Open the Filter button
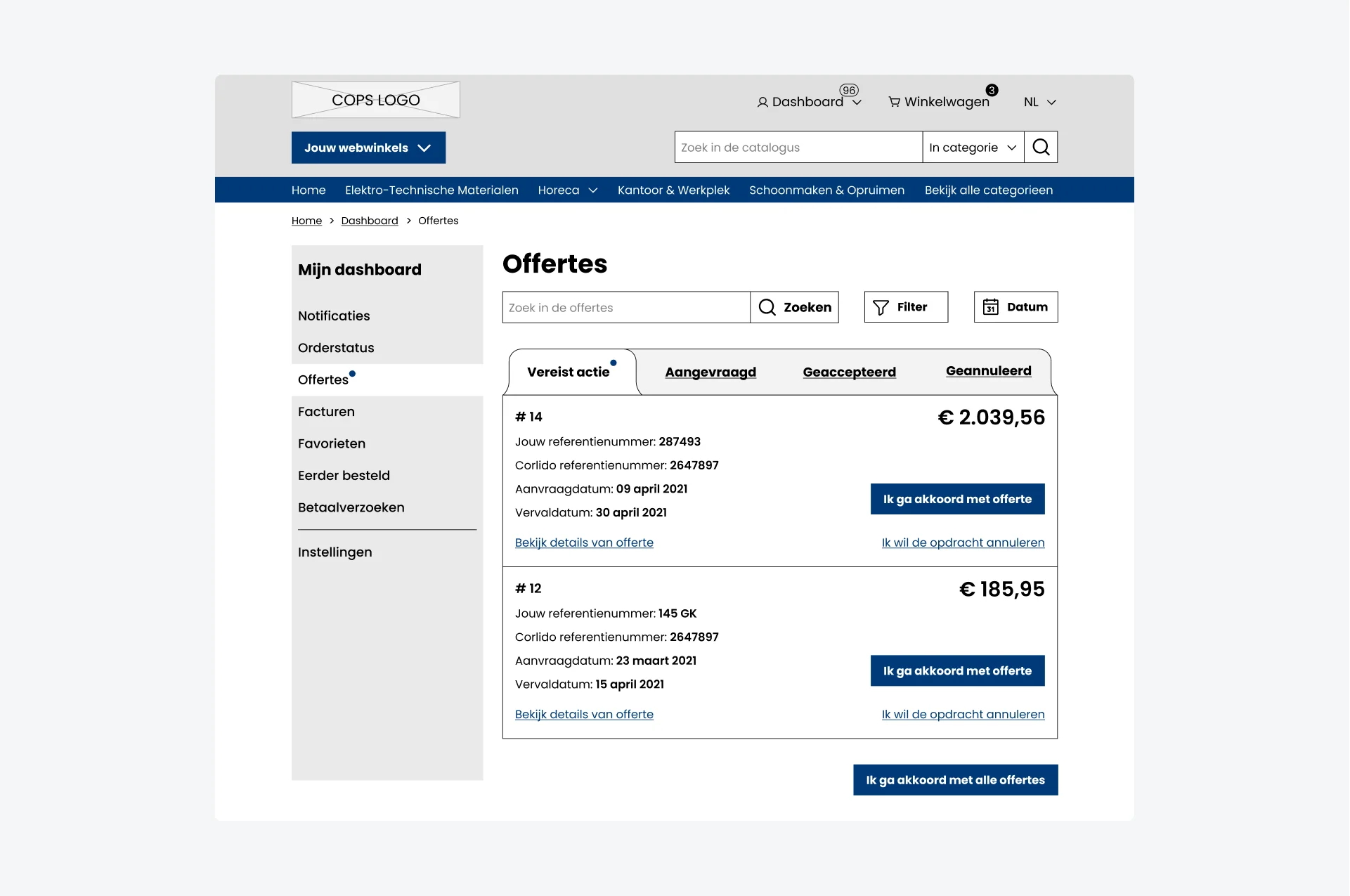This screenshot has height=896, width=1350. [906, 307]
